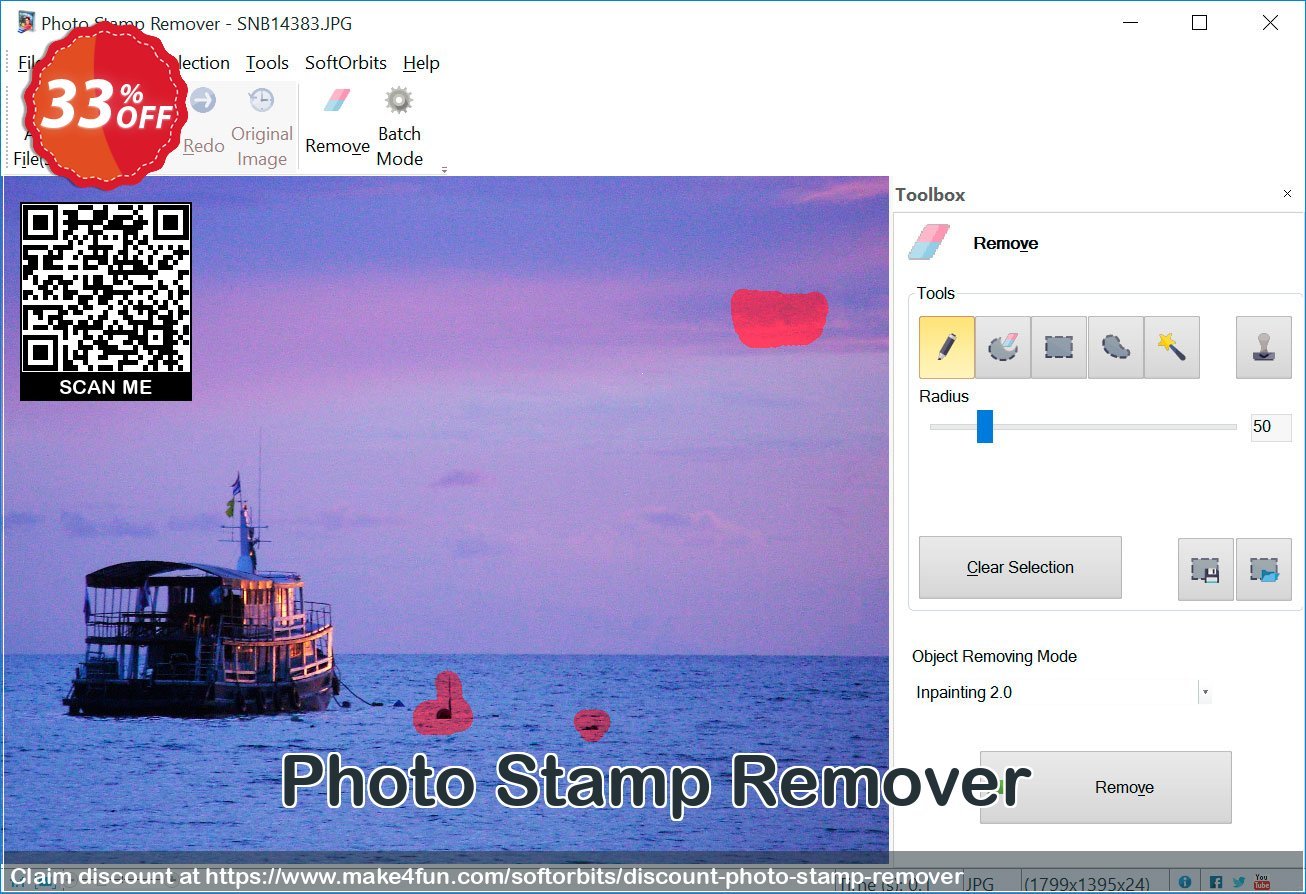Close the Toolbox panel
This screenshot has width=1306, height=894.
pyautogui.click(x=1287, y=194)
